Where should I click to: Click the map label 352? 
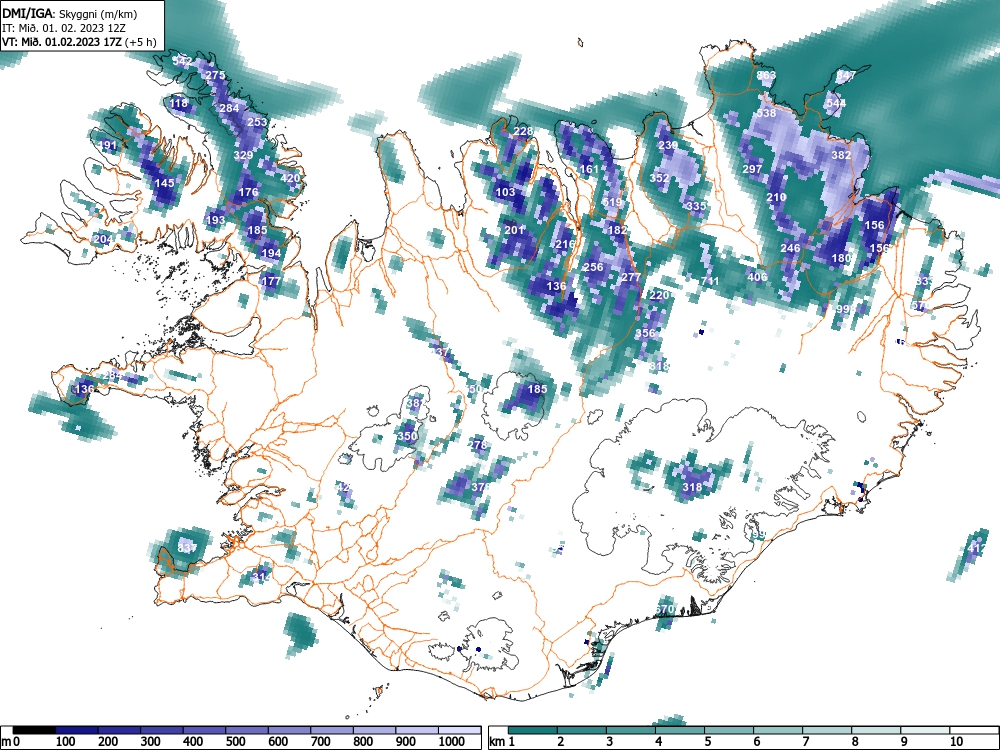659,178
